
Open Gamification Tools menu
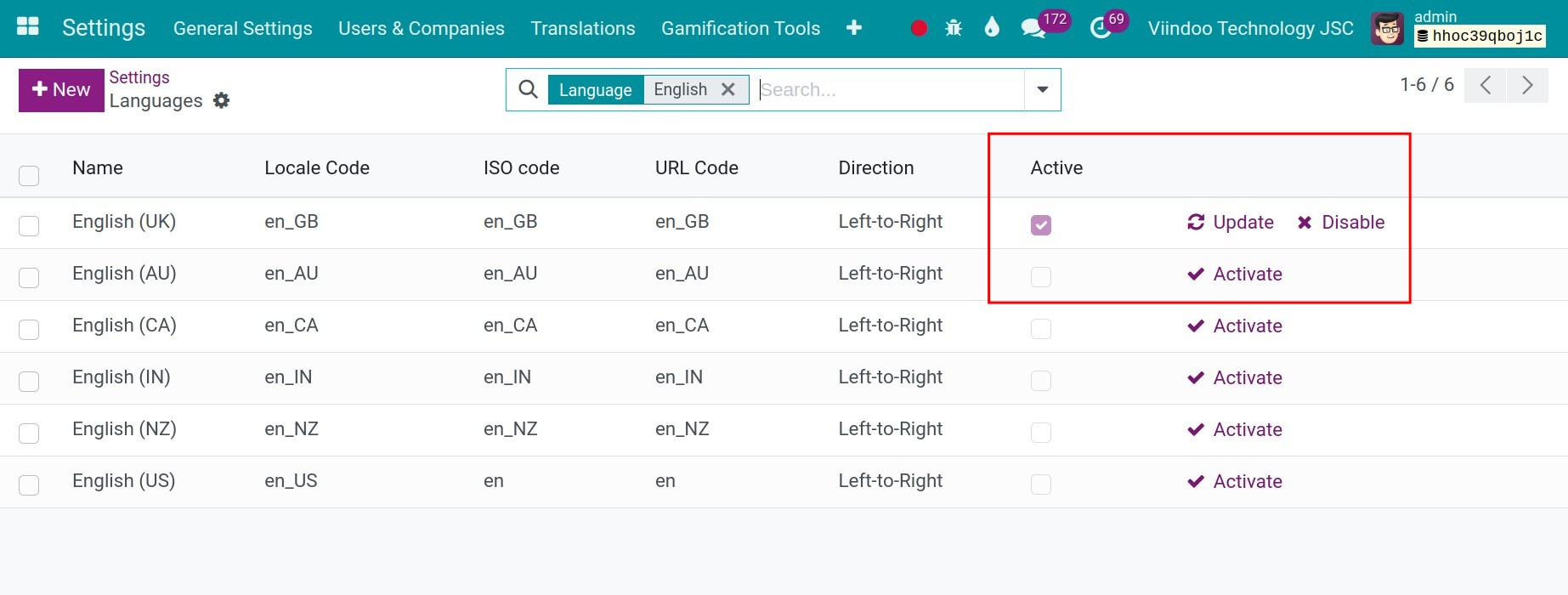coord(741,28)
